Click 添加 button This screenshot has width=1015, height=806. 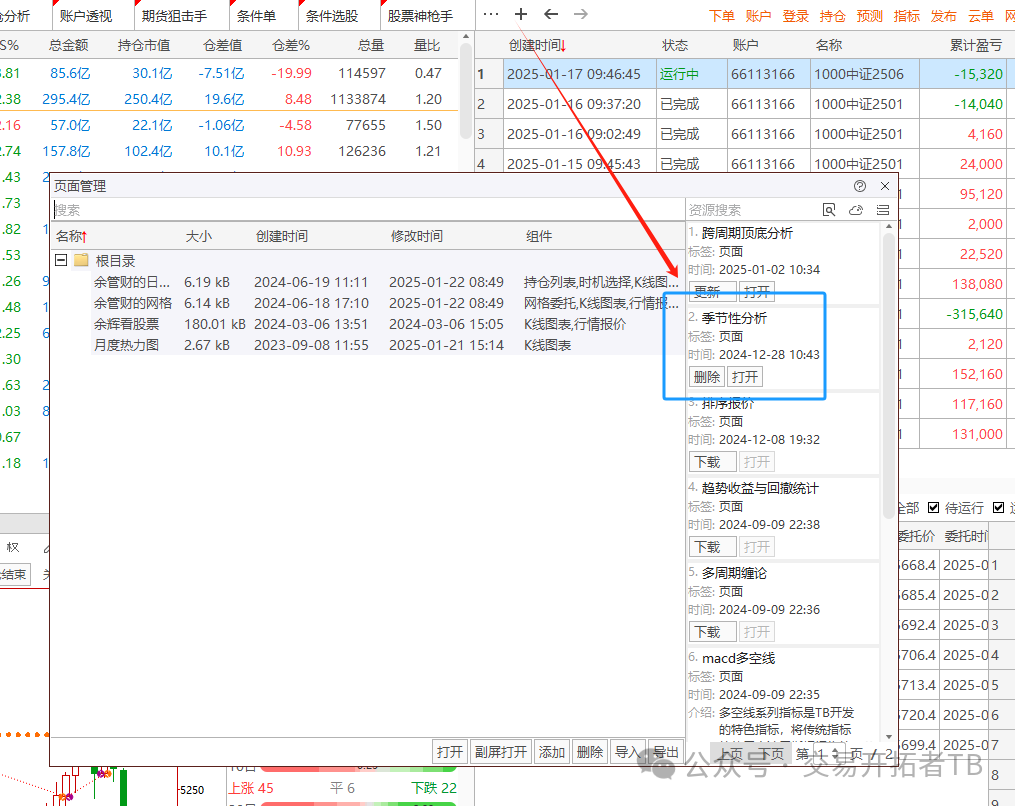(552, 752)
